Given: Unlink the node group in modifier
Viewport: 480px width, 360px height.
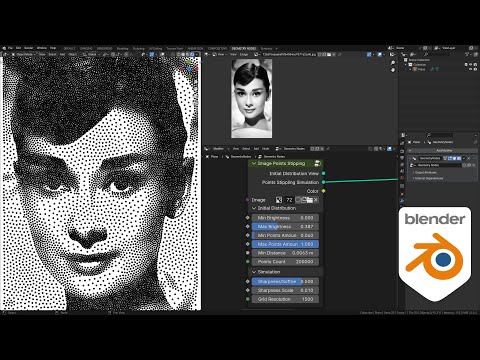Looking at the screenshot, I should click(474, 165).
